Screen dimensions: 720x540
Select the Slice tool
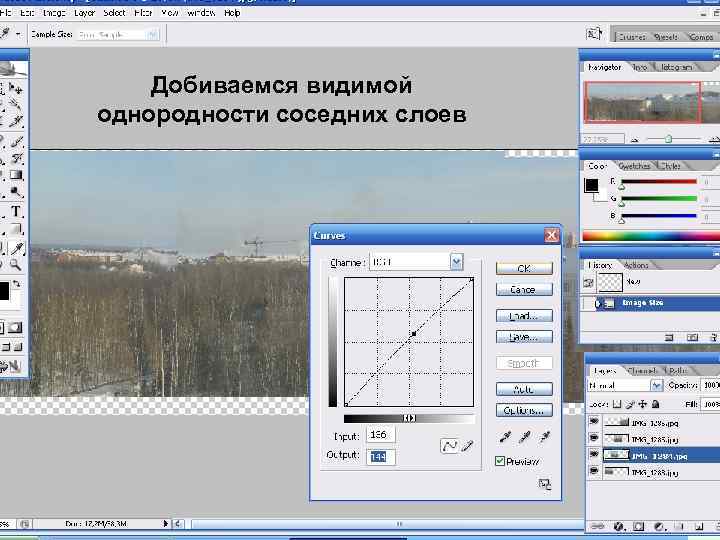[16, 121]
